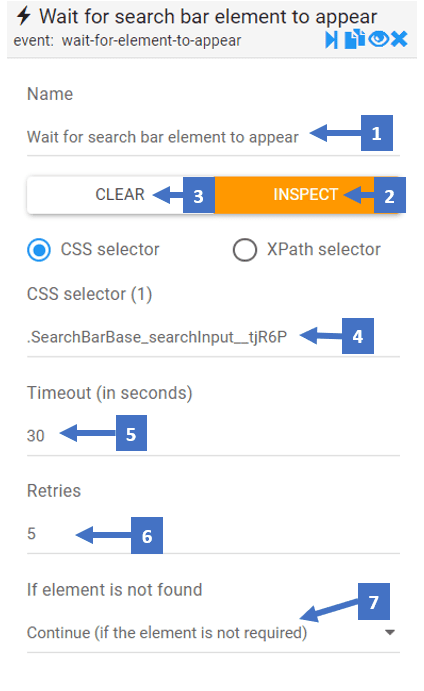
Task: Duplicate the event with copy icon
Action: (355, 39)
